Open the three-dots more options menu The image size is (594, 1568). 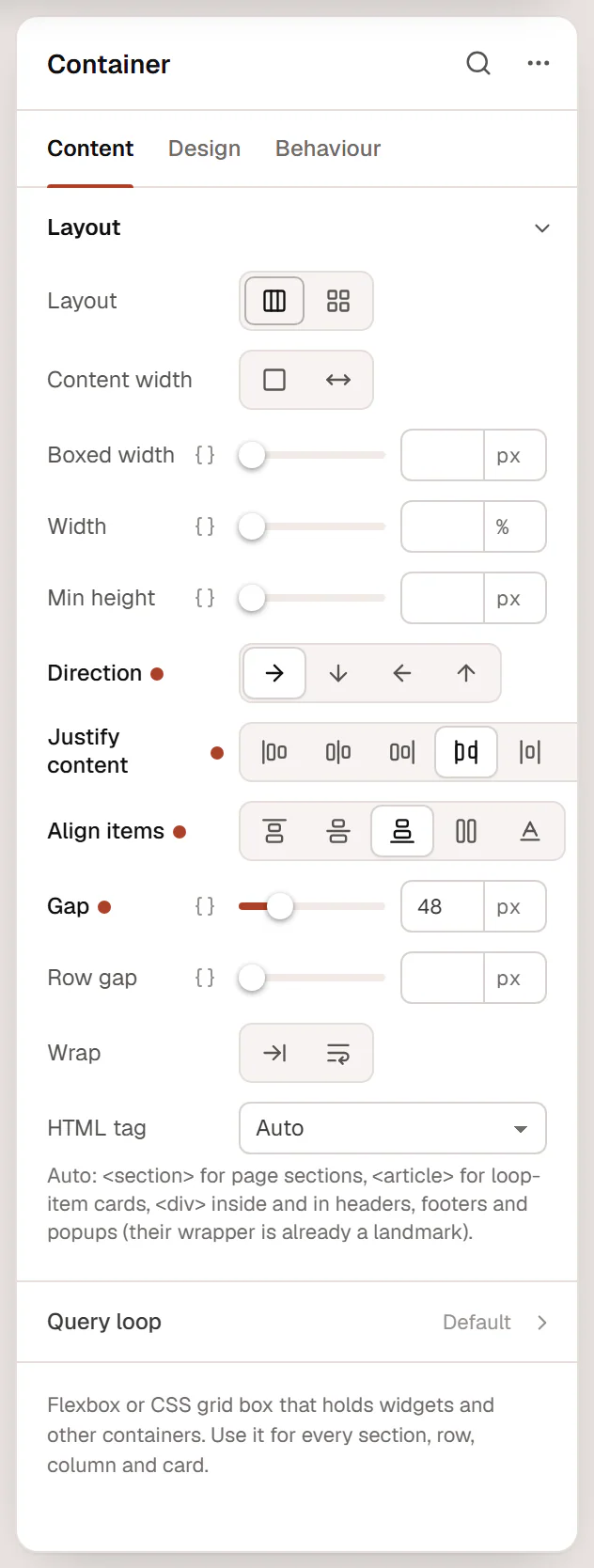[x=539, y=64]
